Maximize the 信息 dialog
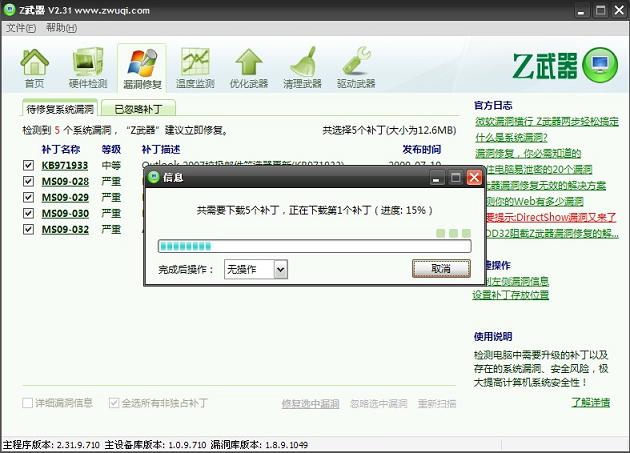630x453 pixels. tap(456, 177)
